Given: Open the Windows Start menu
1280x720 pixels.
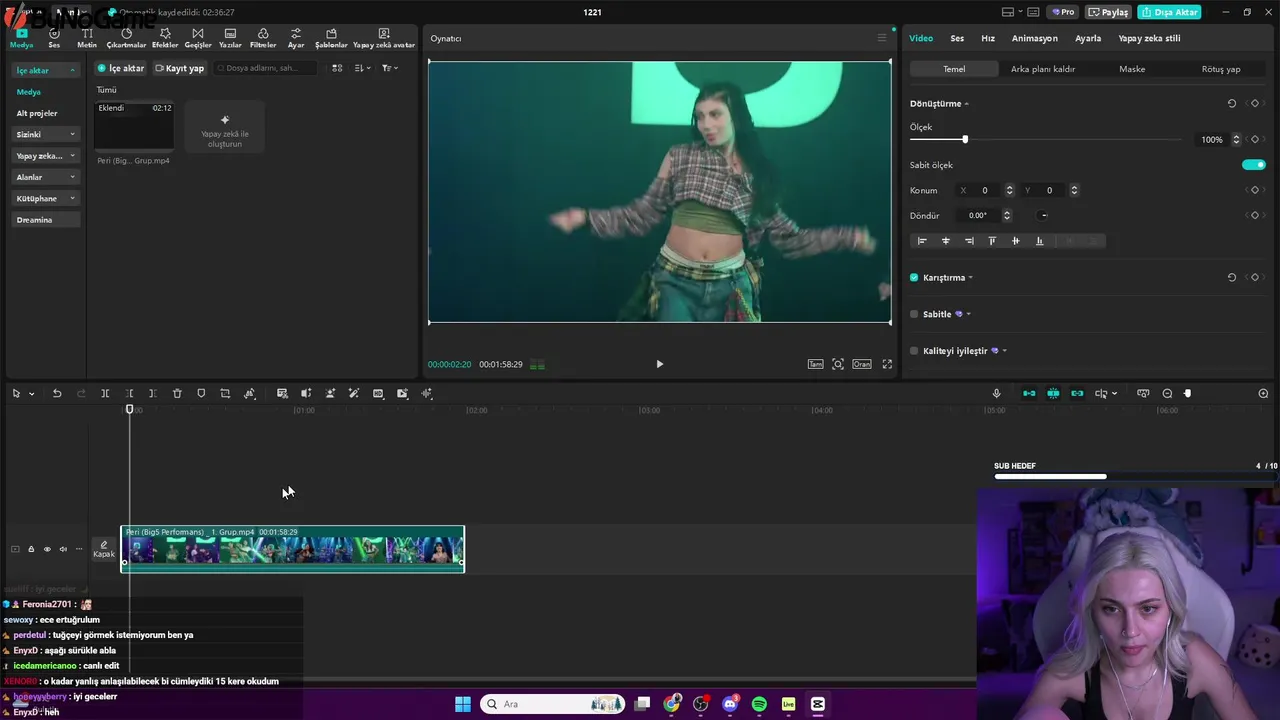Looking at the screenshot, I should (463, 704).
